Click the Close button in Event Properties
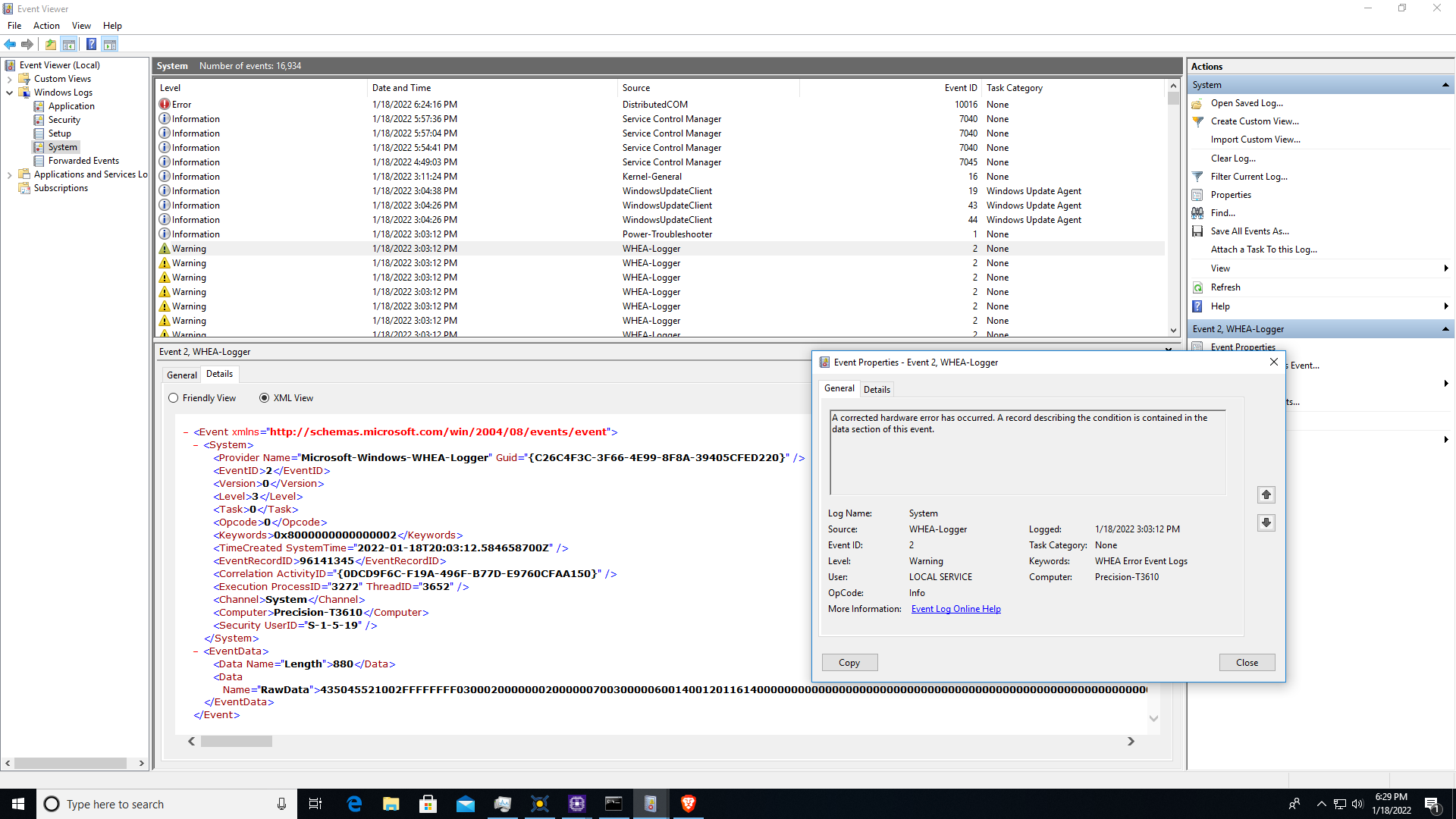The image size is (1456, 819). [1247, 663]
